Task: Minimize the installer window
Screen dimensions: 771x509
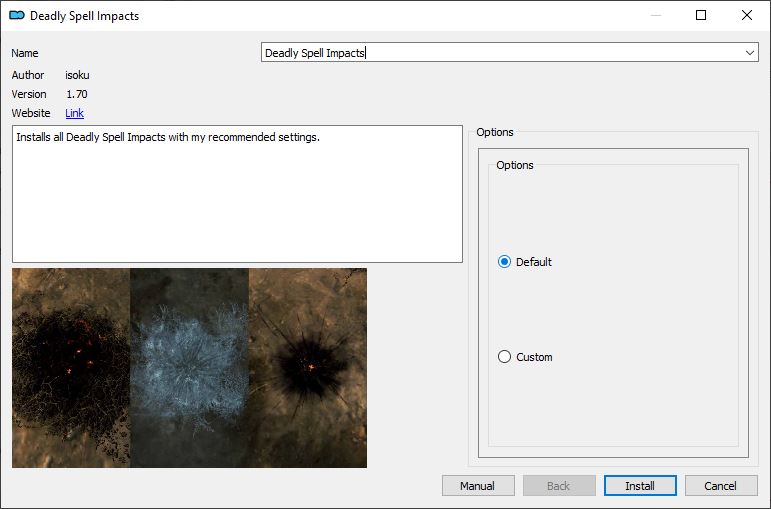Action: 655,15
